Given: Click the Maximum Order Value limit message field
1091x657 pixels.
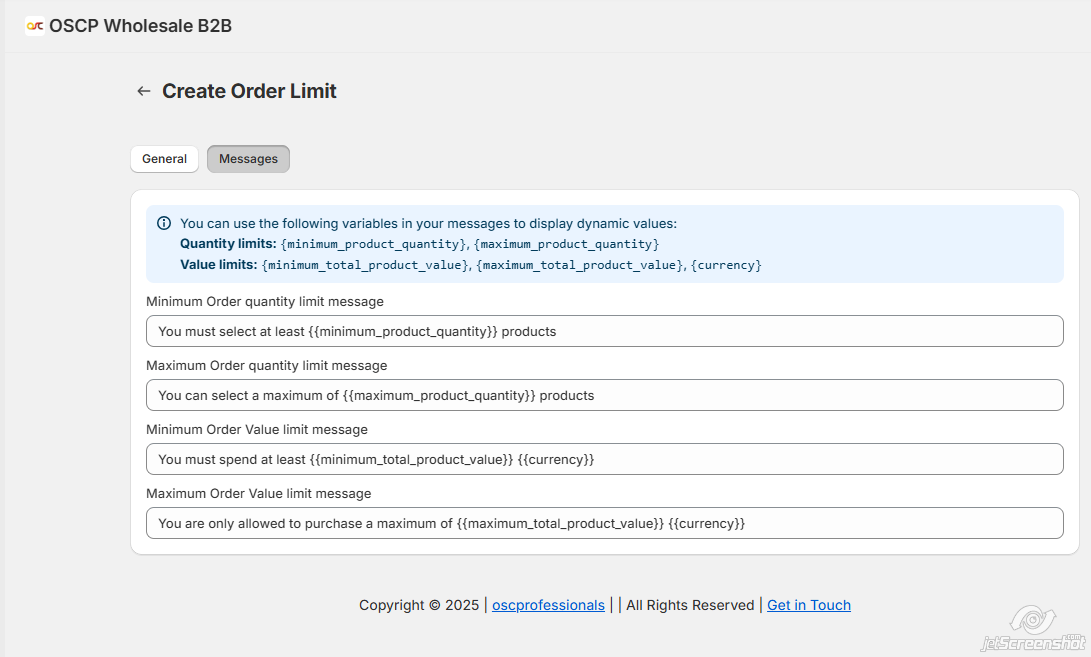Looking at the screenshot, I should point(605,523).
